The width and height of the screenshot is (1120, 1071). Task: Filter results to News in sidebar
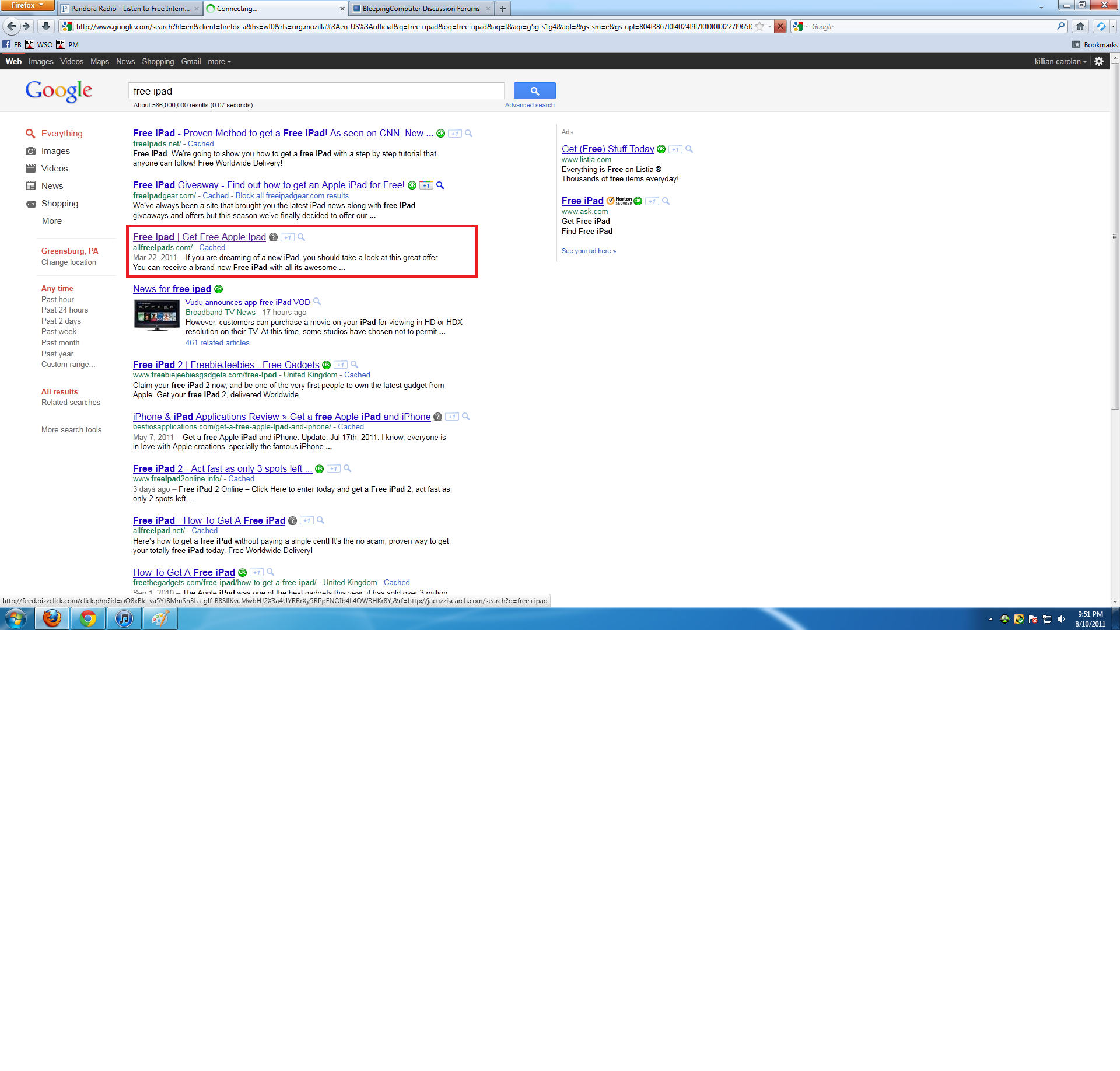coord(52,186)
